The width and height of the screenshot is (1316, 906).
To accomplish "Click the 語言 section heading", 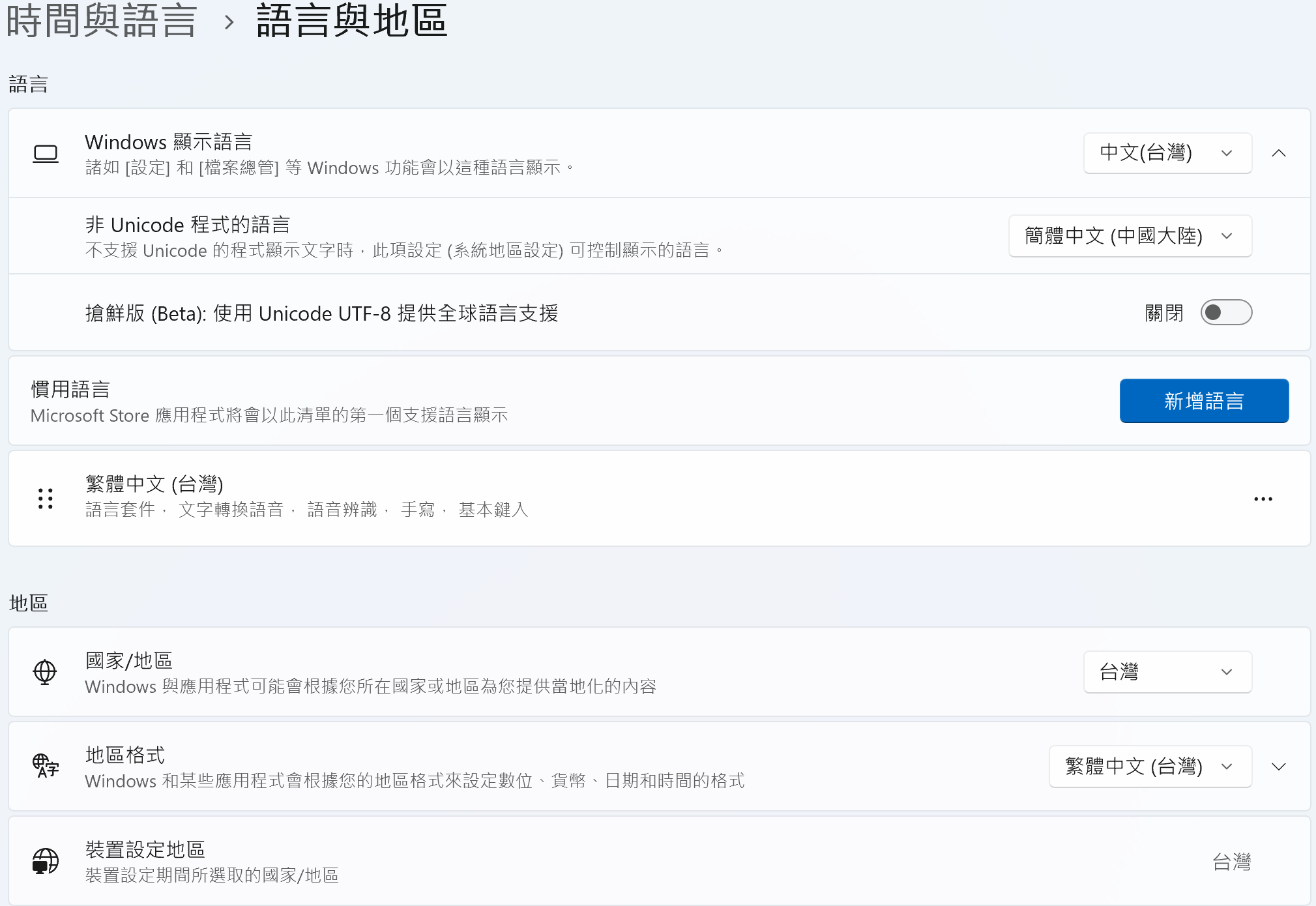I will [x=29, y=84].
